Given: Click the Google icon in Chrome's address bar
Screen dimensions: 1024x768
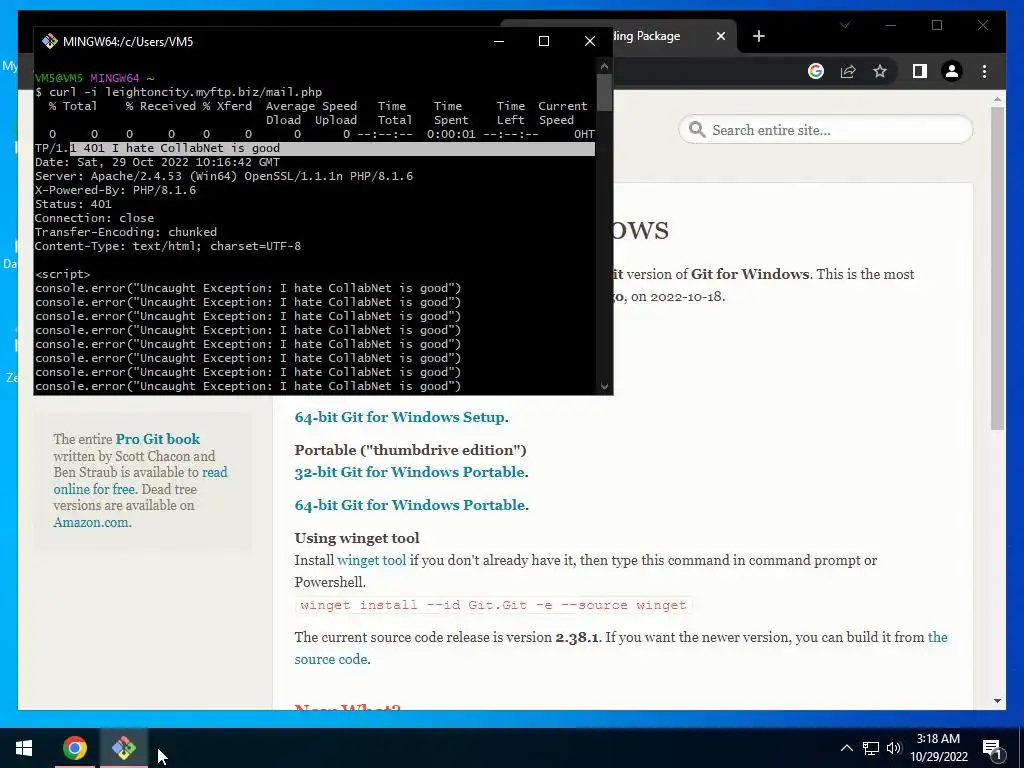Looking at the screenshot, I should point(816,71).
